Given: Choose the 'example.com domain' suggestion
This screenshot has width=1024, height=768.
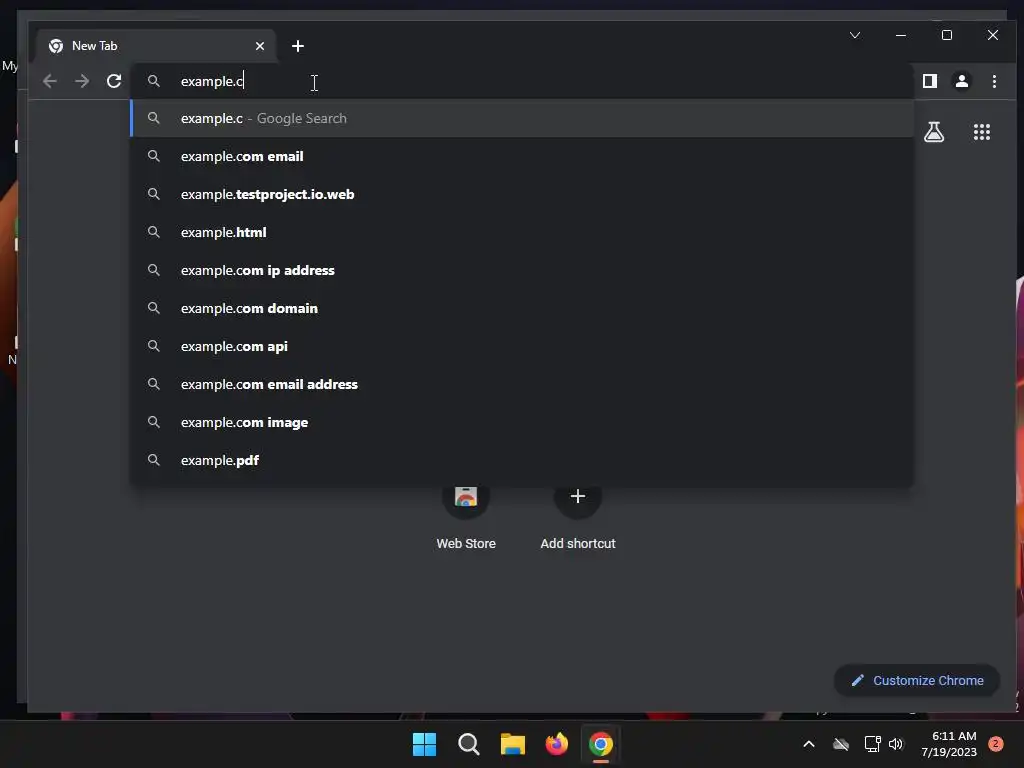Looking at the screenshot, I should pyautogui.click(x=522, y=308).
